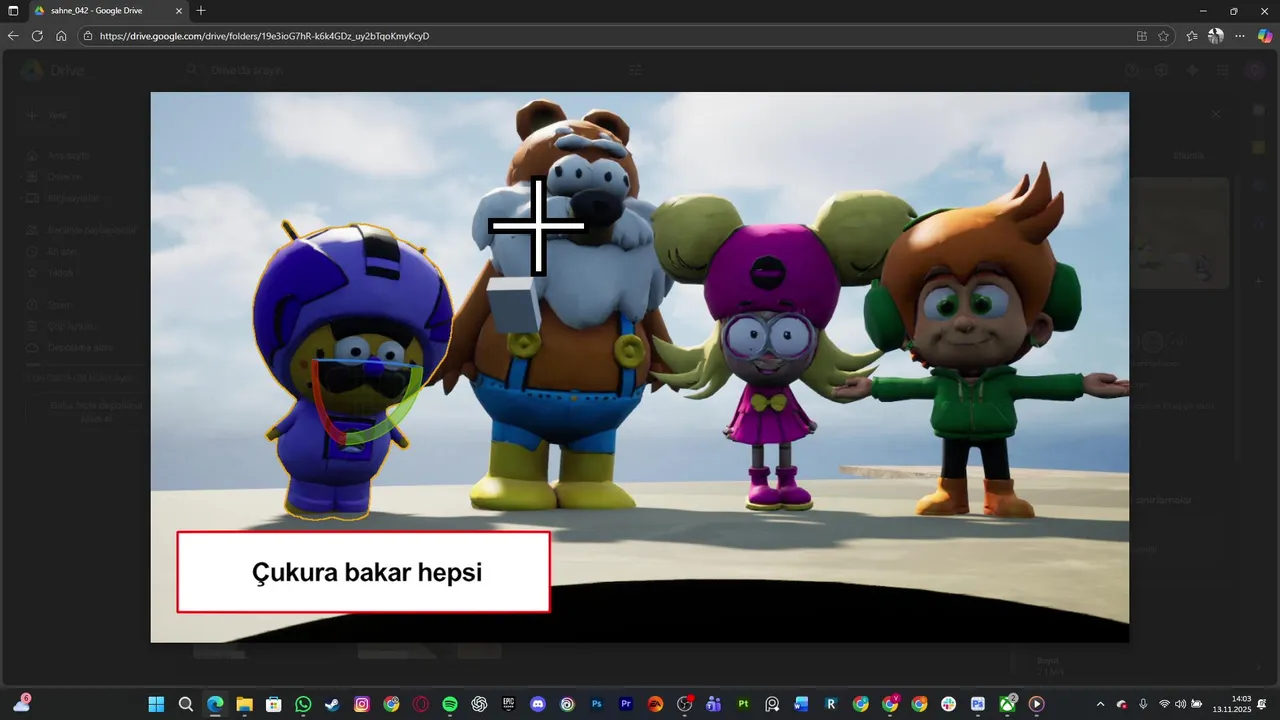Refresh the current page

coord(37,36)
